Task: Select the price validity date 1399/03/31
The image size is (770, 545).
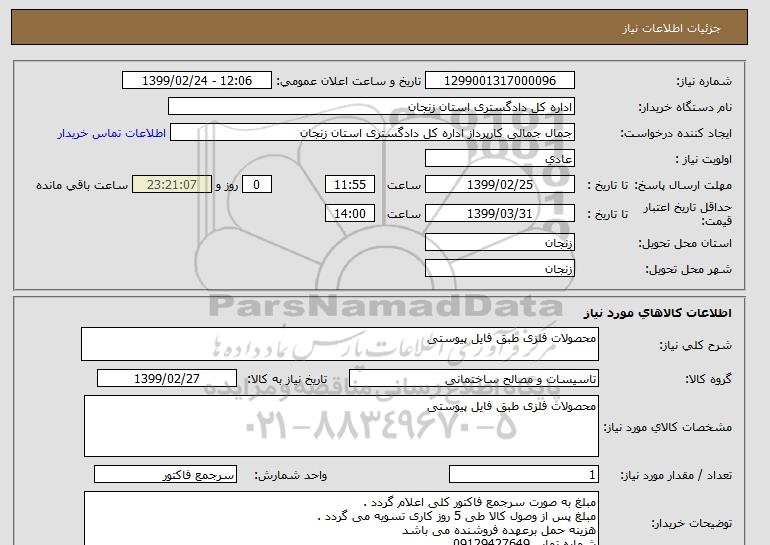Action: pyautogui.click(x=499, y=214)
